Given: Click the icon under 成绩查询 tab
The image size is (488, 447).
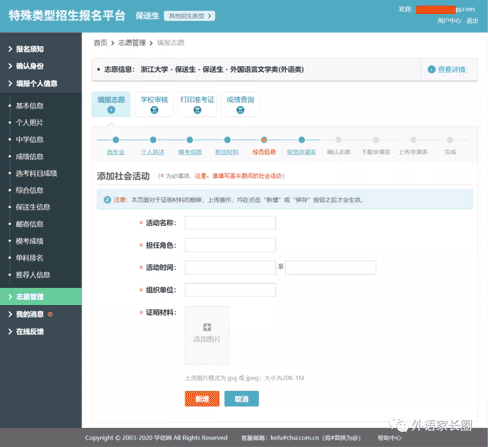Looking at the screenshot, I should coord(240,110).
